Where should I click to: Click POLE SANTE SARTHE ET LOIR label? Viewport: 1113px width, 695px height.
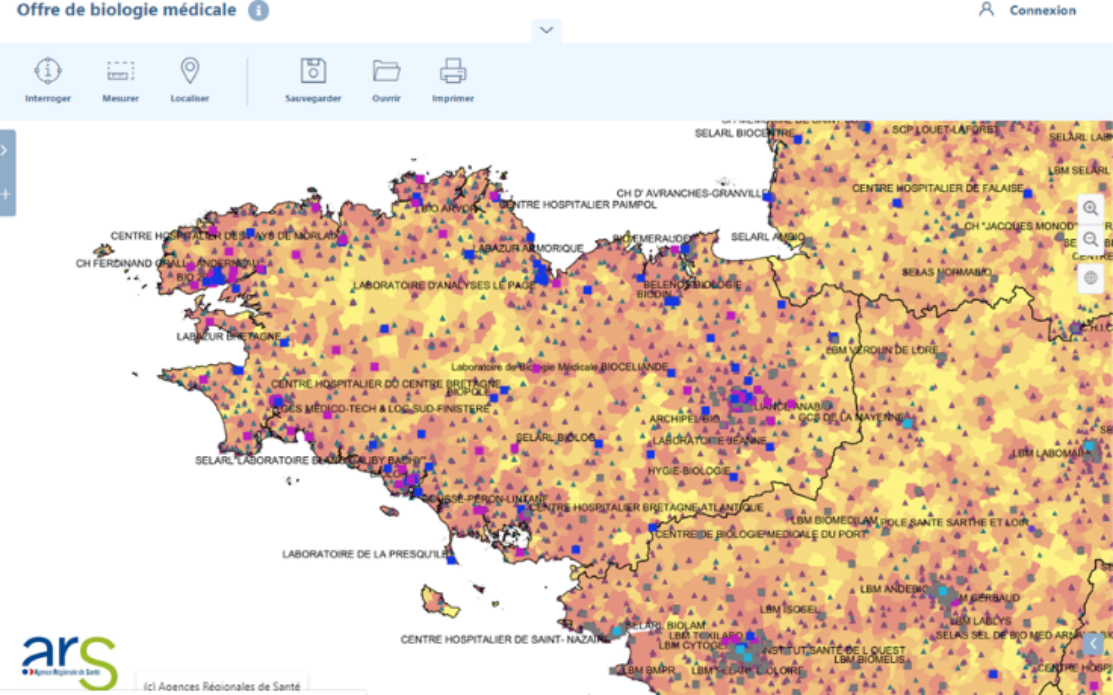click(955, 522)
